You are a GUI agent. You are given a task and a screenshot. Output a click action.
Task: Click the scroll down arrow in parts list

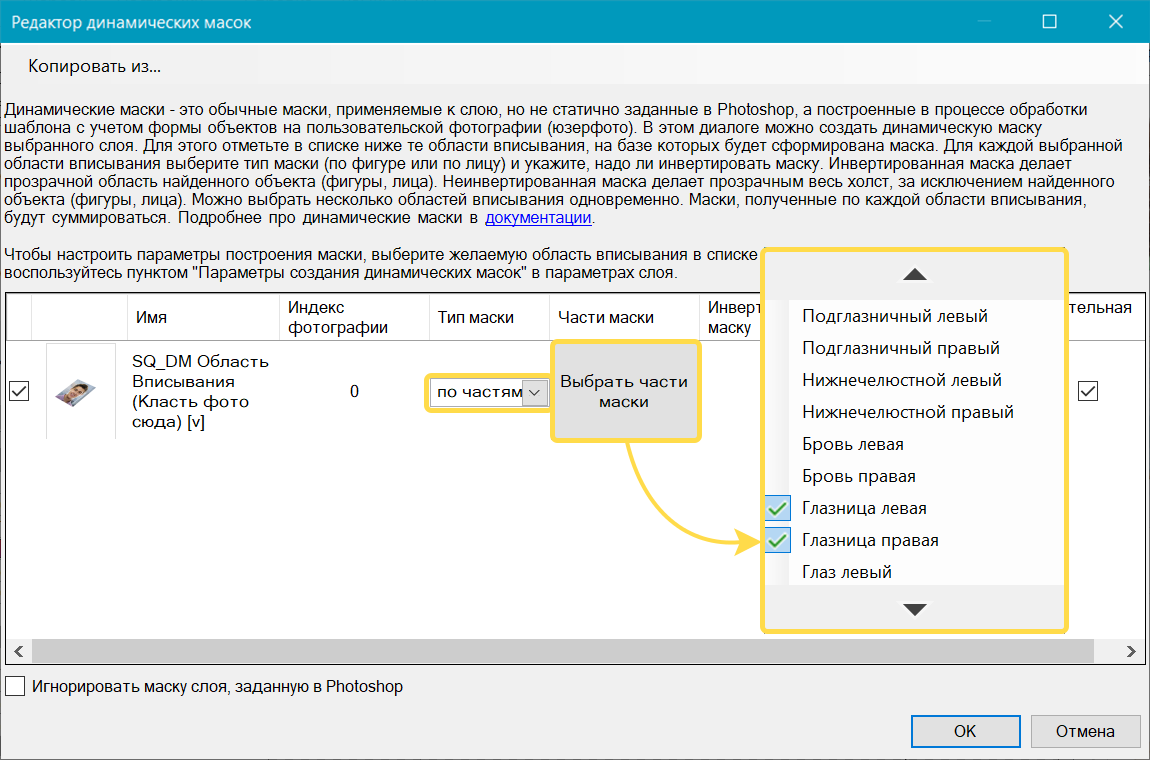914,609
